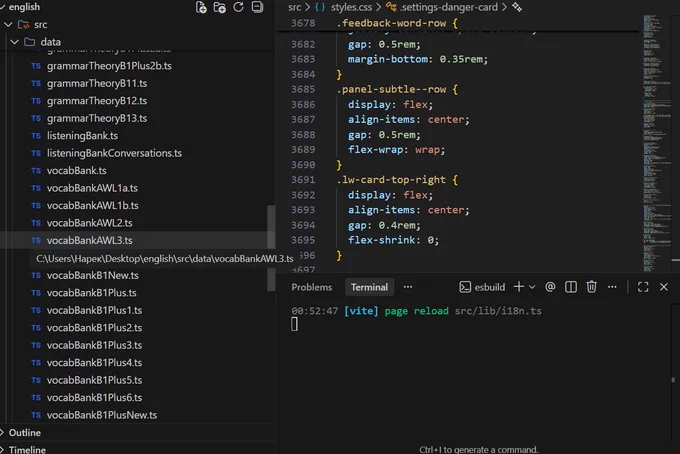Click the TS icon beside vocabBank.ts
This screenshot has width=680, height=454.
tap(36, 170)
